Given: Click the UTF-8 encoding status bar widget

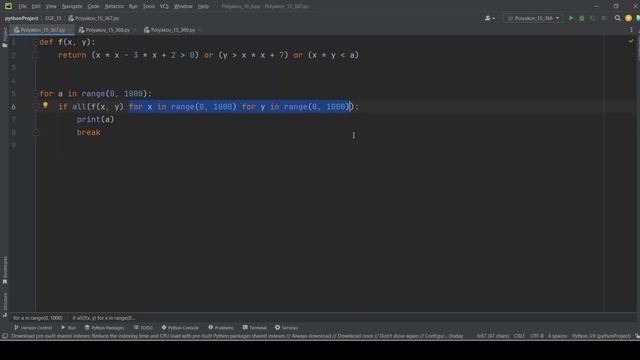Looking at the screenshot, I should click(x=537, y=336).
